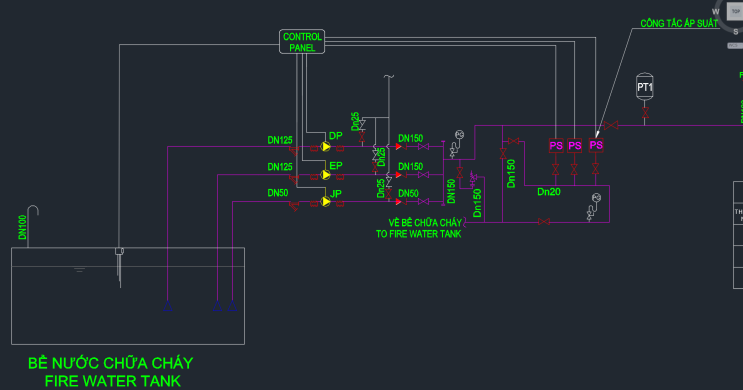Image resolution: width=743 pixels, height=390 pixels.
Task: Select the red Y-strainer on the DP suction line
Action: coord(294,150)
